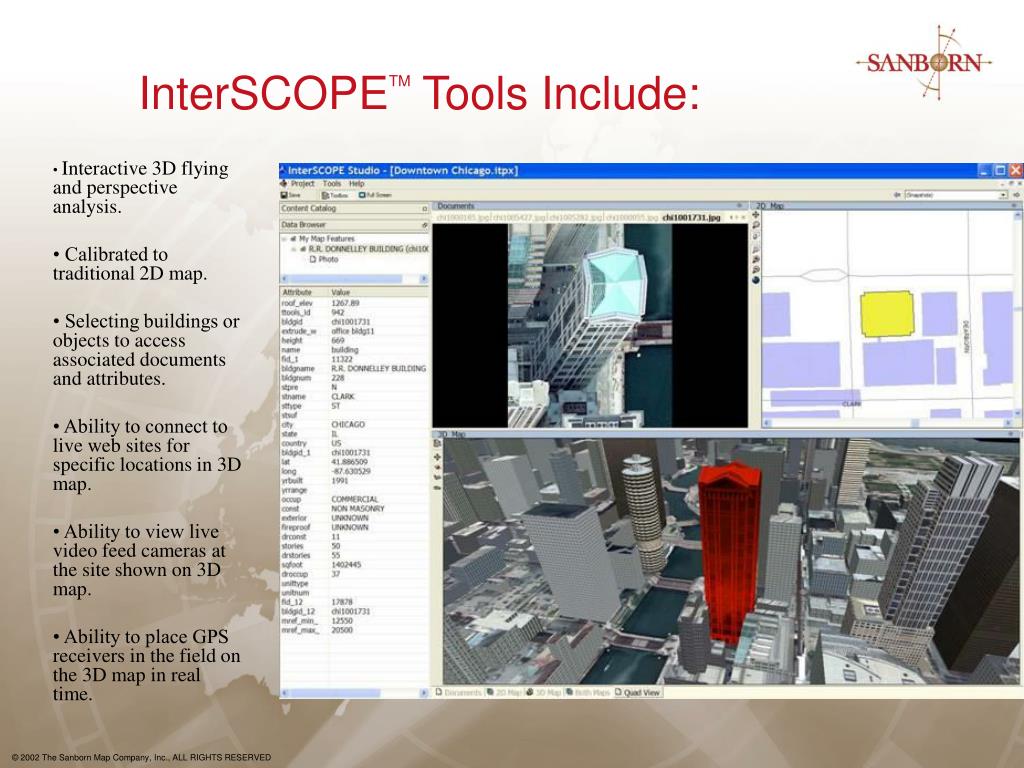Click attribute table scroll right arrow

424,692
